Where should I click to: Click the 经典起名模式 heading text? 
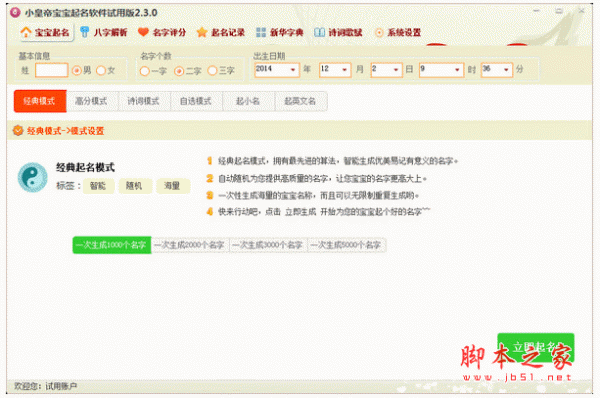85,167
